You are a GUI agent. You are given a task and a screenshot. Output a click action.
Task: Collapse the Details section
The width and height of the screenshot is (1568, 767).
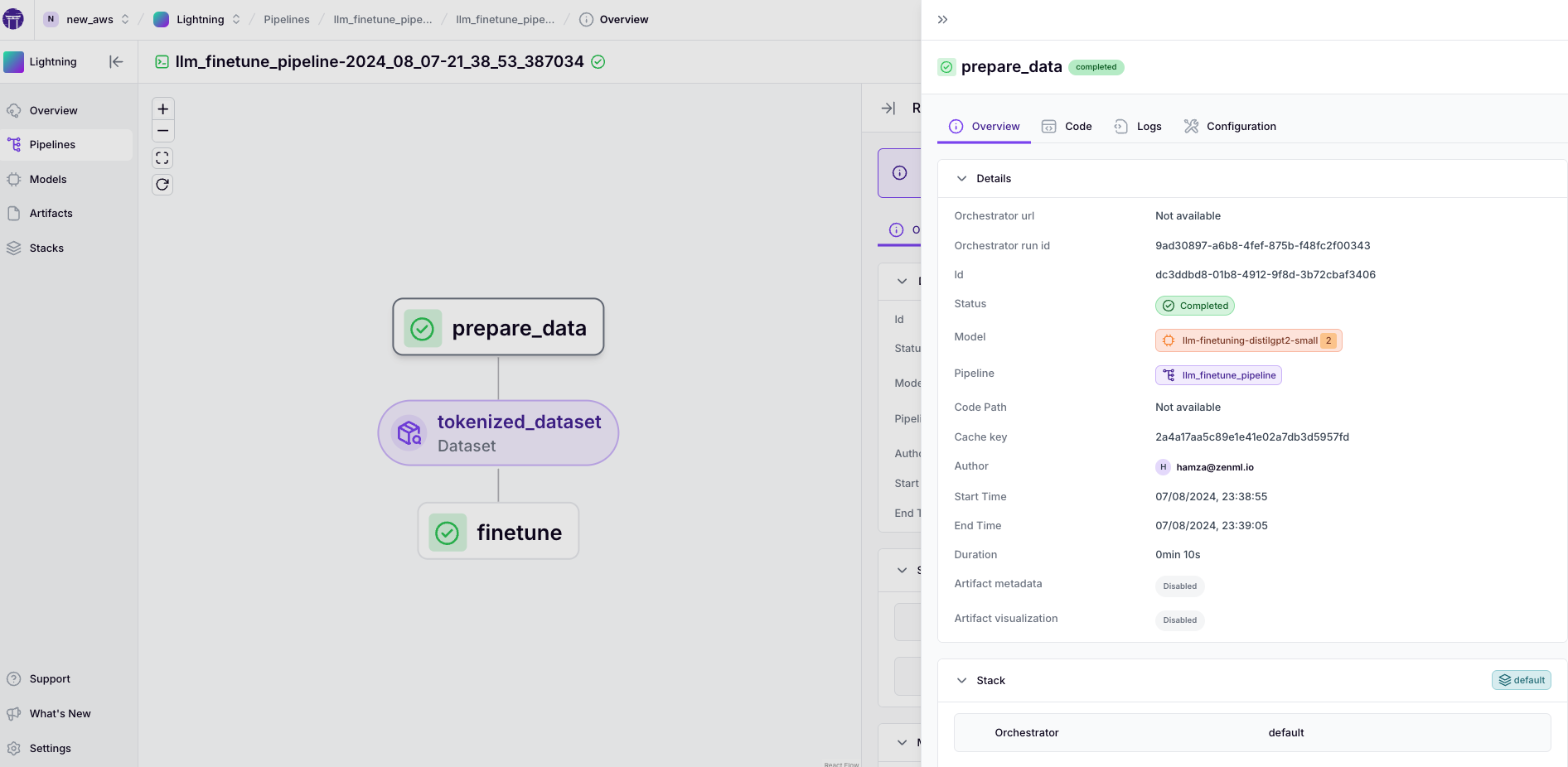[x=961, y=179]
